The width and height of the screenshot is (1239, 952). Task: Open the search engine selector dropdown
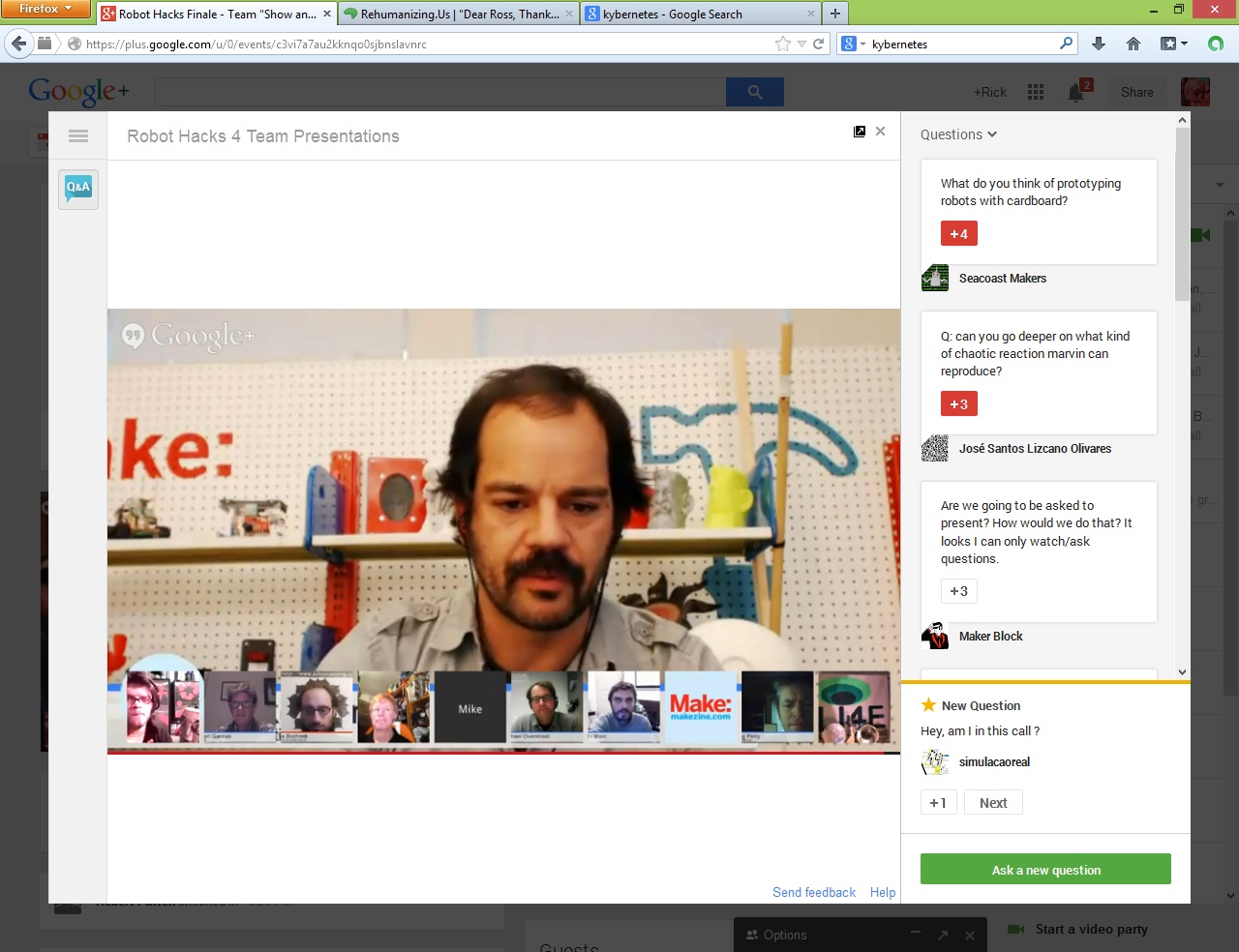click(x=852, y=44)
